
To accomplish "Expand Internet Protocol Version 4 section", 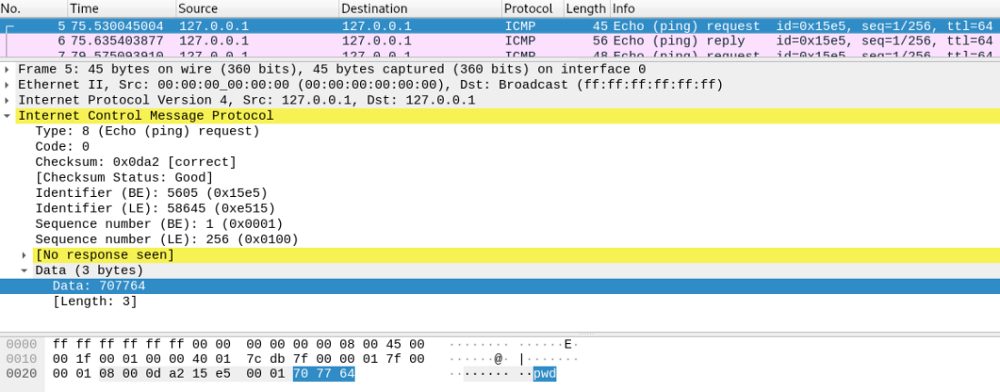I will (6, 100).
